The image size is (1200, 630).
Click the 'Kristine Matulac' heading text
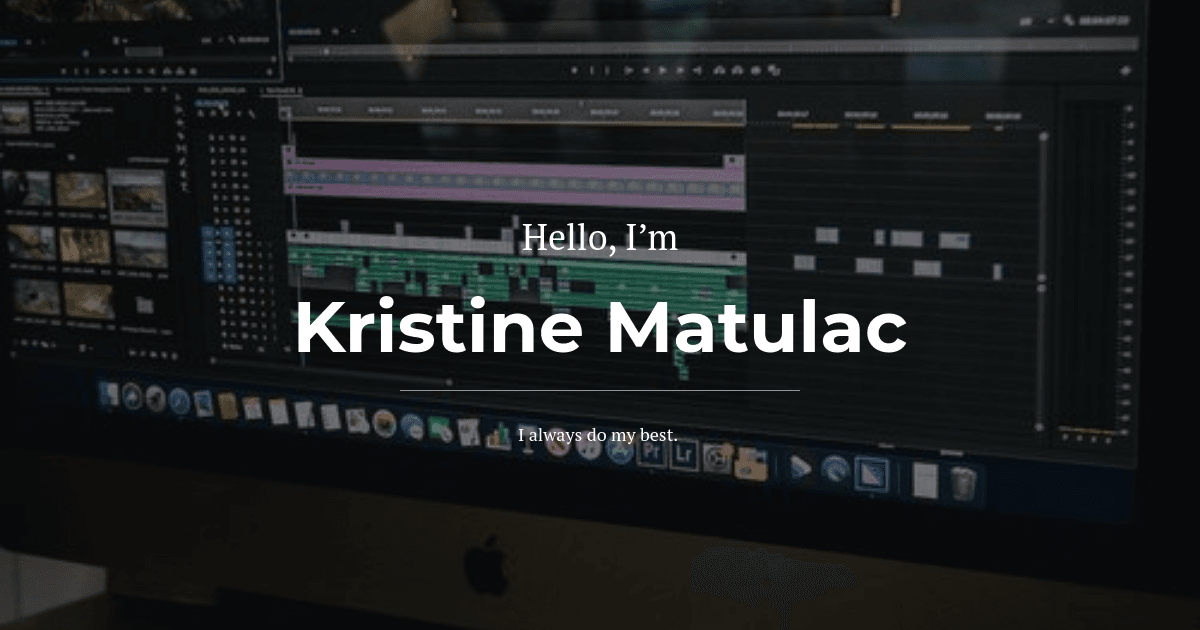600,328
